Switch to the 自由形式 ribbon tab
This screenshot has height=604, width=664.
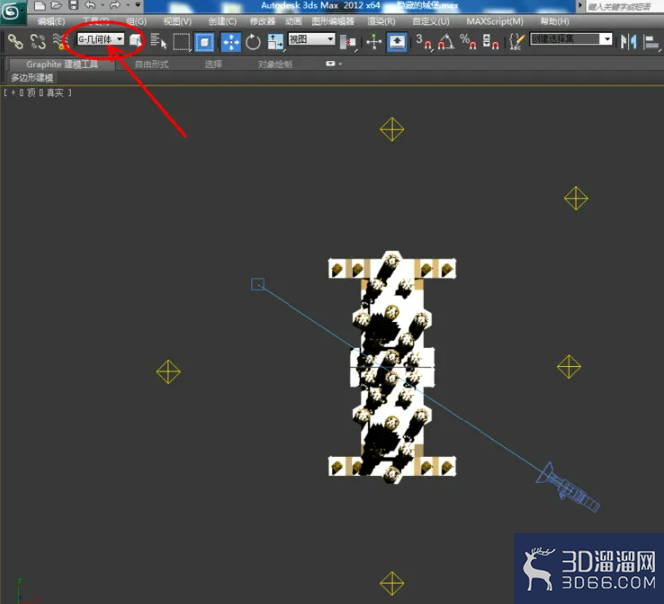(x=152, y=64)
